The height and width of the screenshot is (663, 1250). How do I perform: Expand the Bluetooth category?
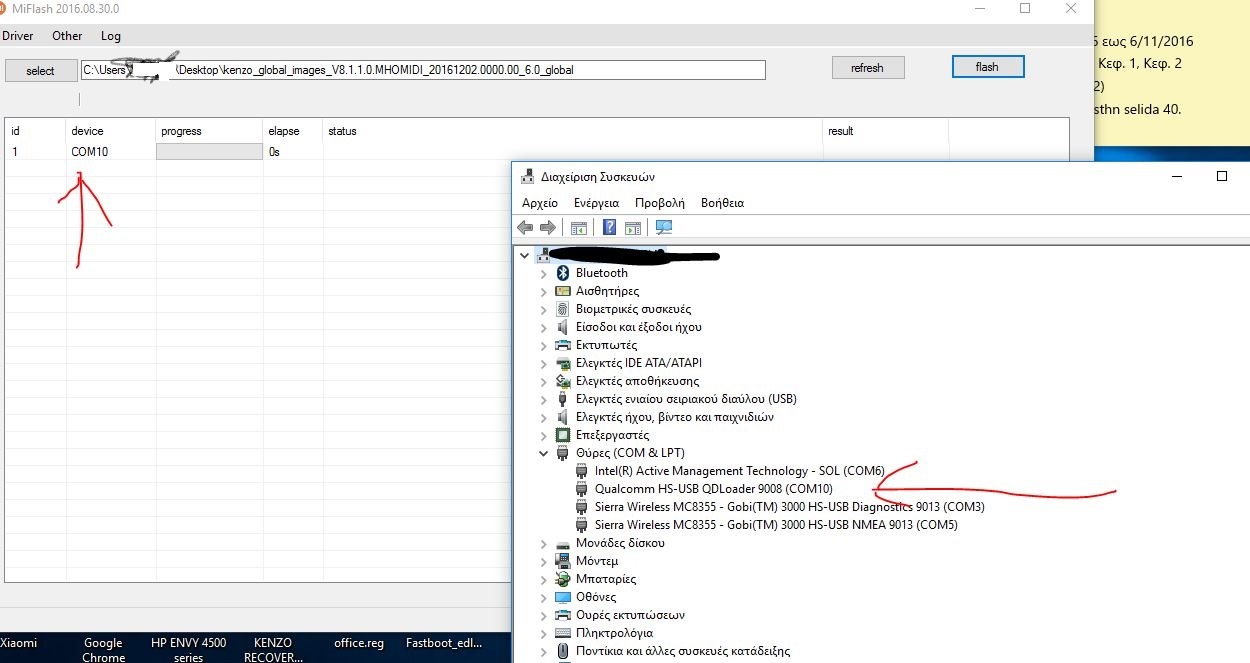544,273
